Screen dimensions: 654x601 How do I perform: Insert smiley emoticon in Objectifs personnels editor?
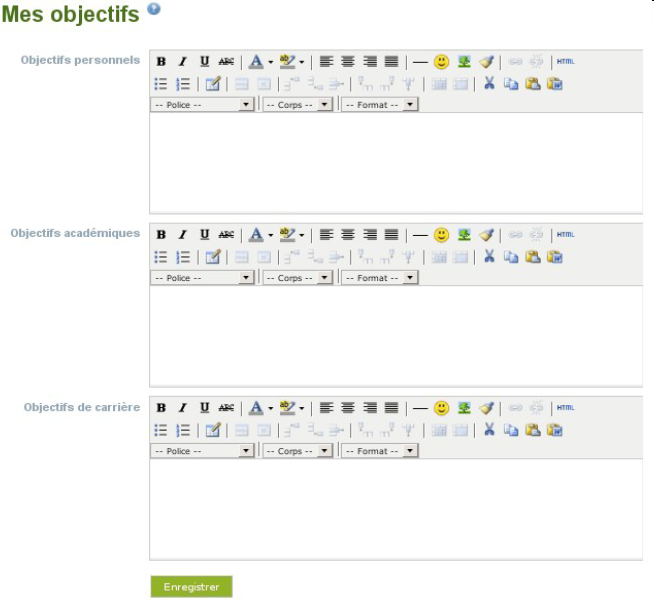pyautogui.click(x=441, y=62)
